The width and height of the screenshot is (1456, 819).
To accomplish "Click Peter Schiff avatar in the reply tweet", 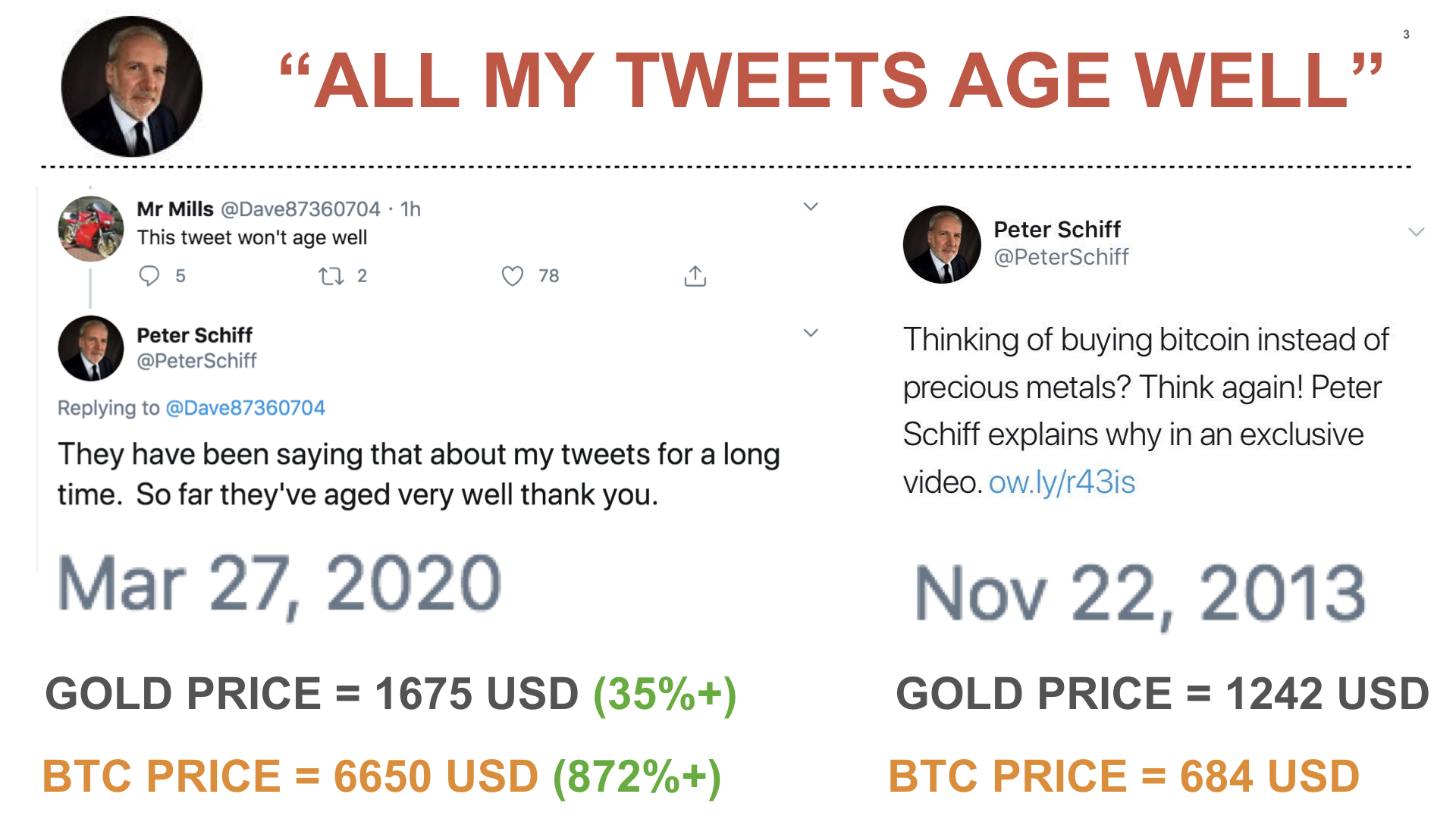I will coord(91,348).
